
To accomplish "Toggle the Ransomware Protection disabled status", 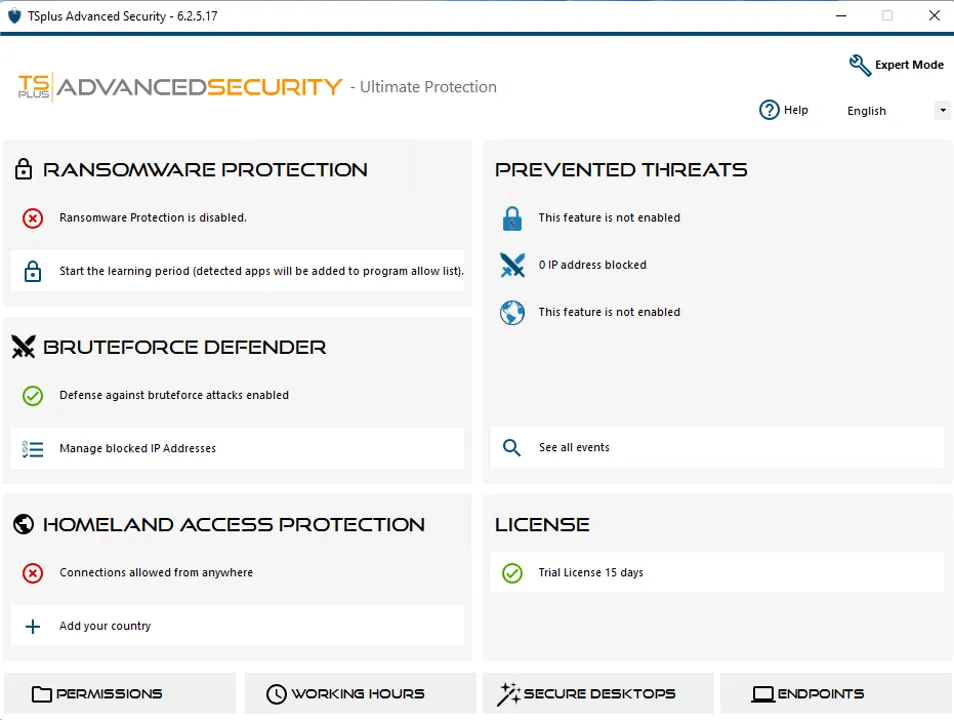I will pyautogui.click(x=33, y=218).
